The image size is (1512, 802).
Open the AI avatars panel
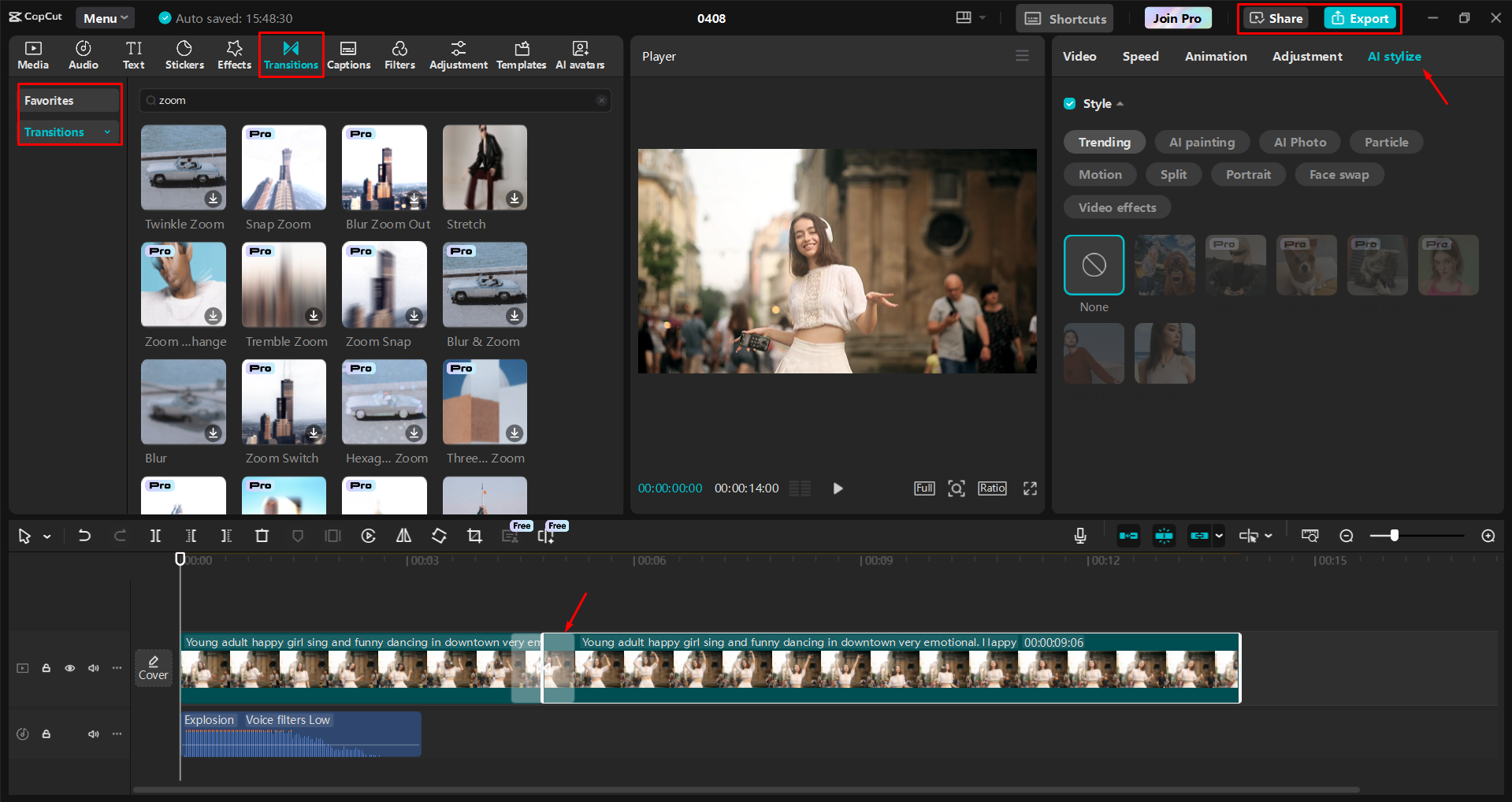click(x=580, y=55)
